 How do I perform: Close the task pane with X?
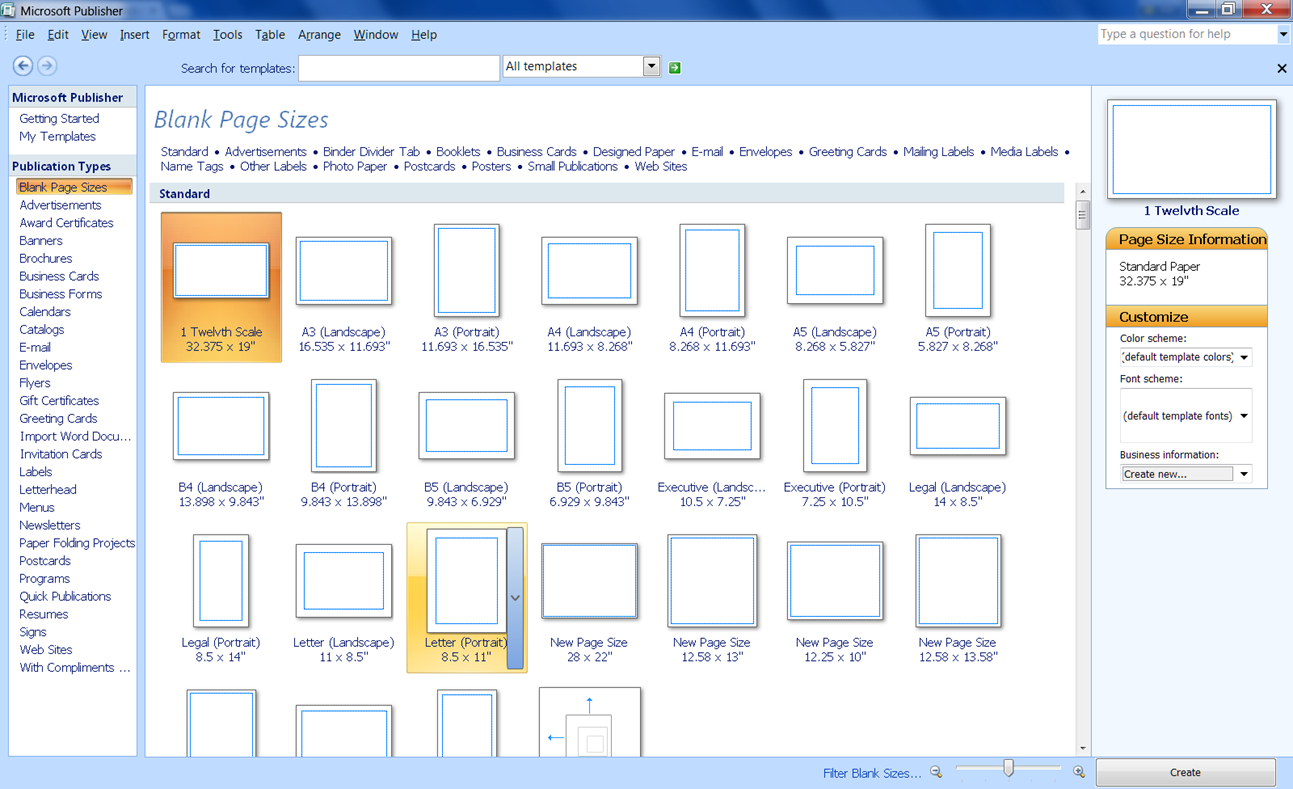pos(1282,68)
